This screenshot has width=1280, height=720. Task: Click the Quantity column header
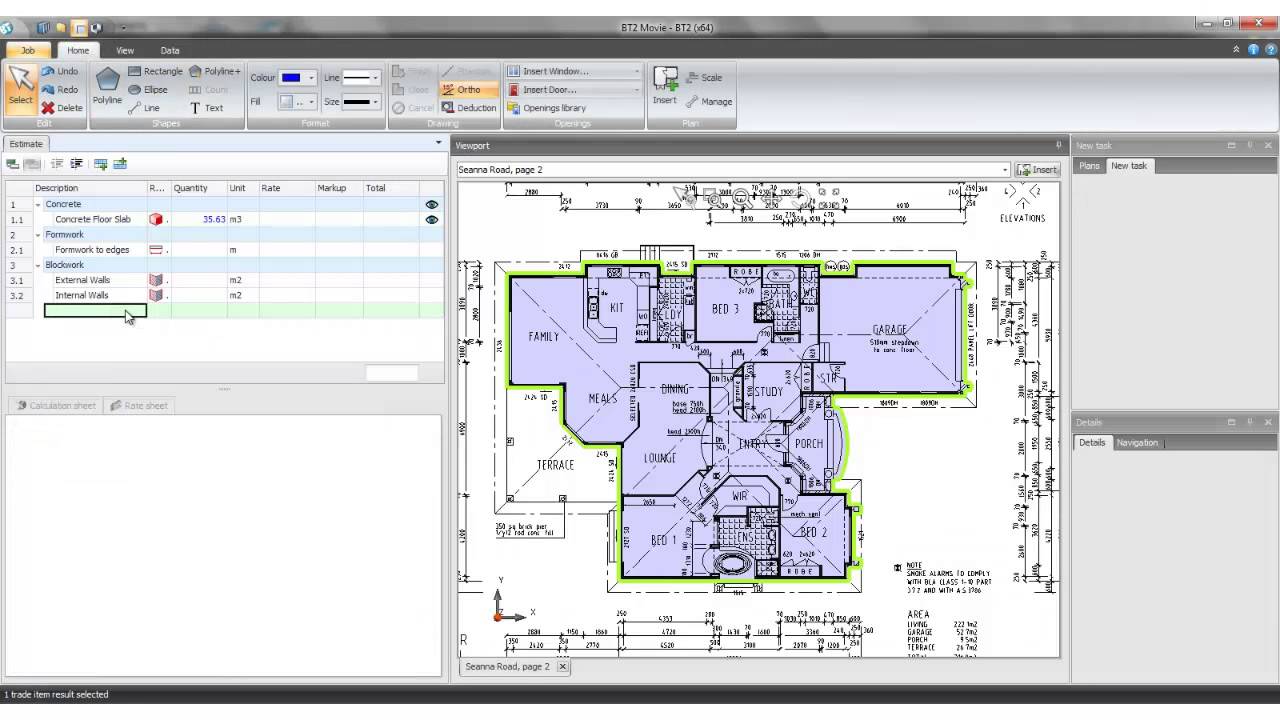point(199,188)
